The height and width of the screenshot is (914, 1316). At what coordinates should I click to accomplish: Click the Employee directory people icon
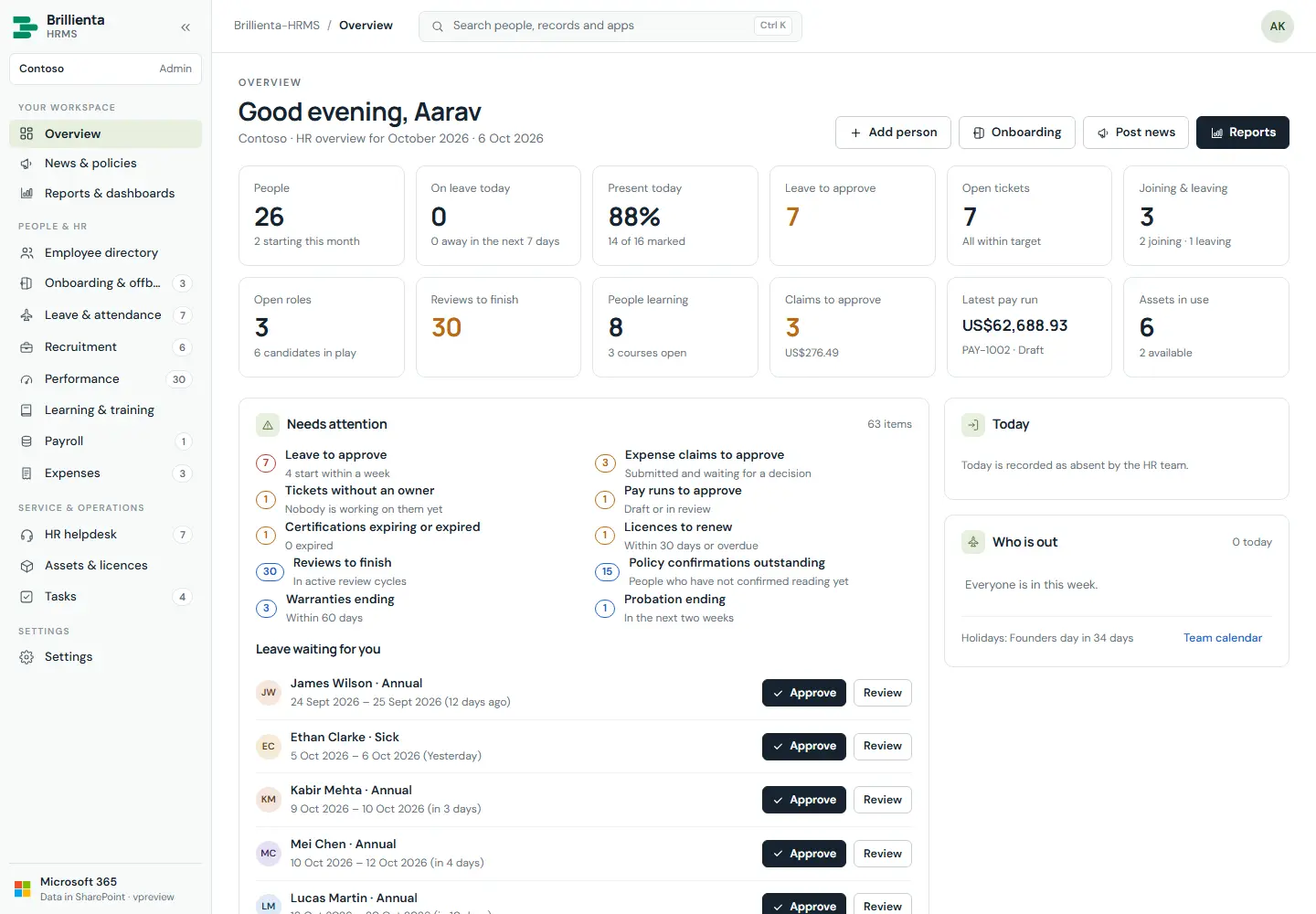tap(27, 253)
